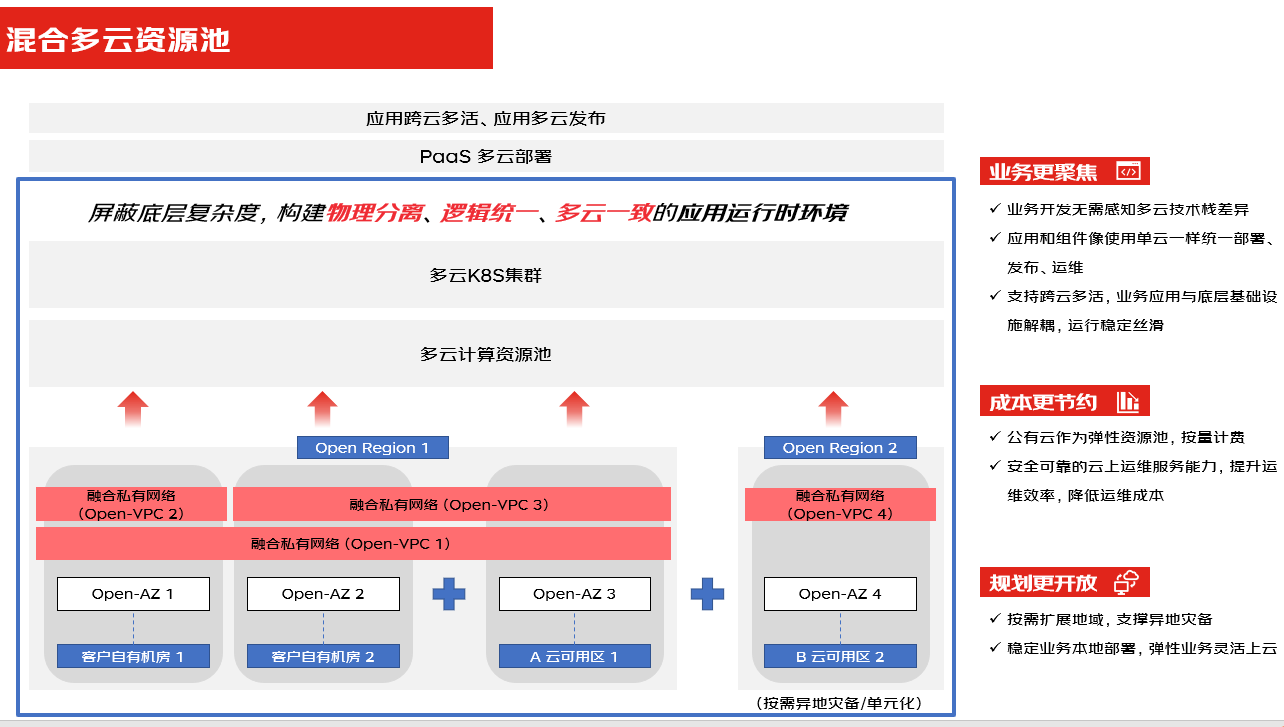Click the 融合私有网络 (Open-VPC 4) bar
1284x727 pixels.
click(840, 504)
